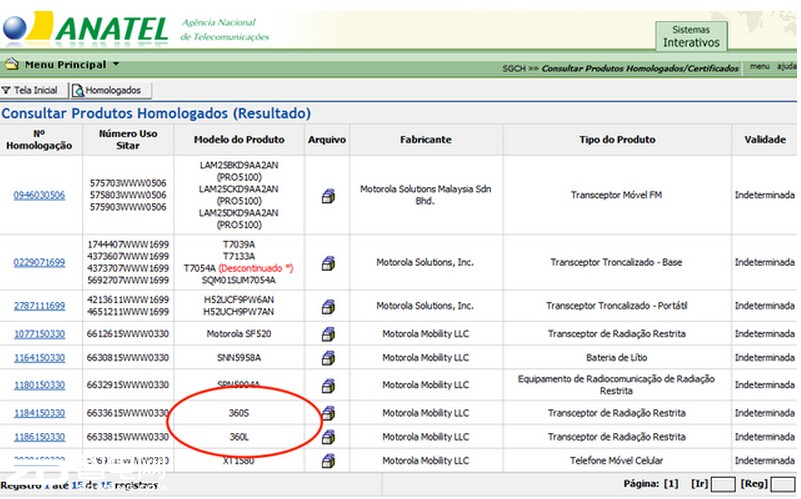The image size is (801, 499).
Task: Click 'Bateria de Lítio' cell
Action: pos(617,358)
